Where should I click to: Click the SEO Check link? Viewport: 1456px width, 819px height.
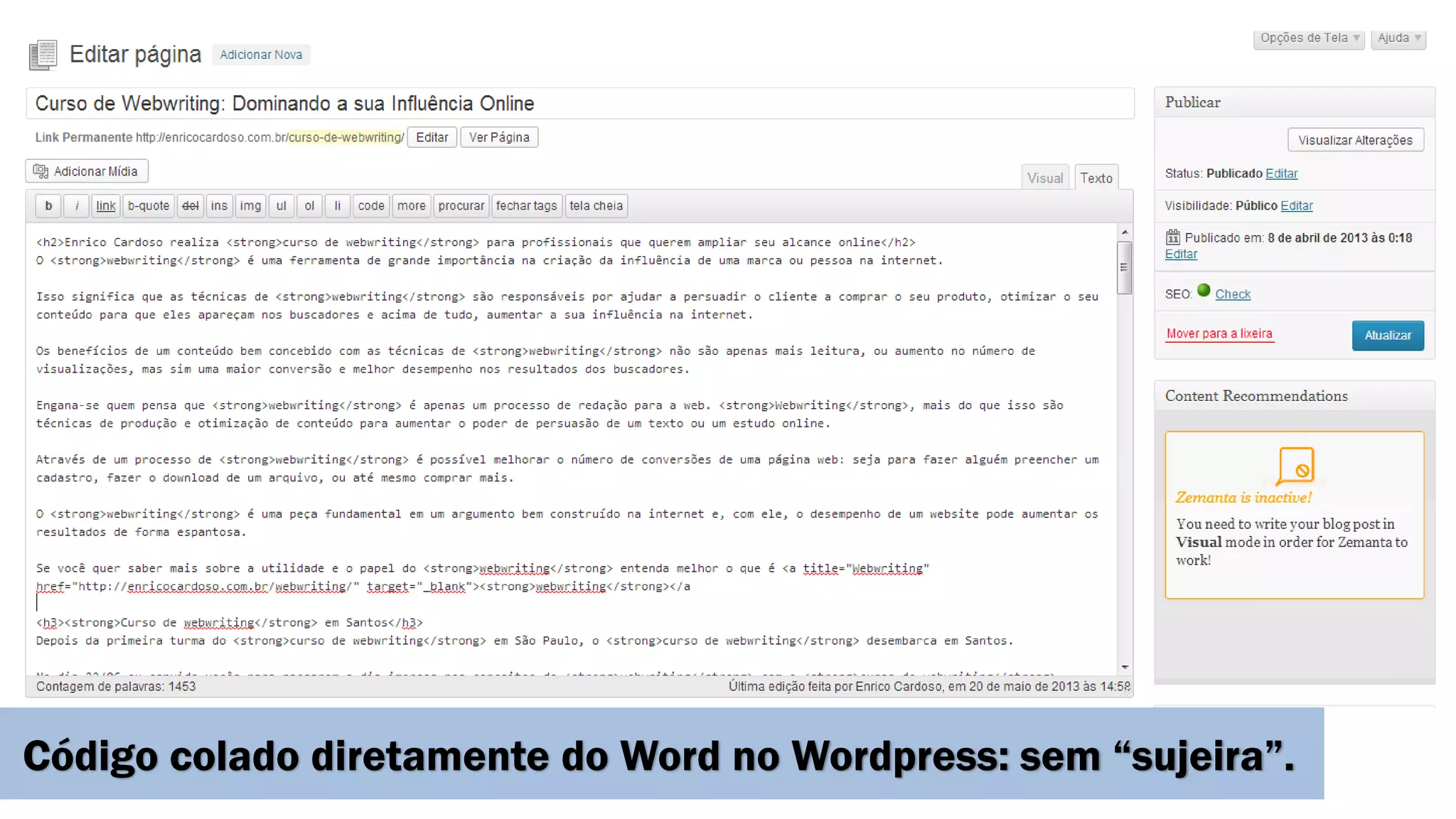pyautogui.click(x=1233, y=294)
